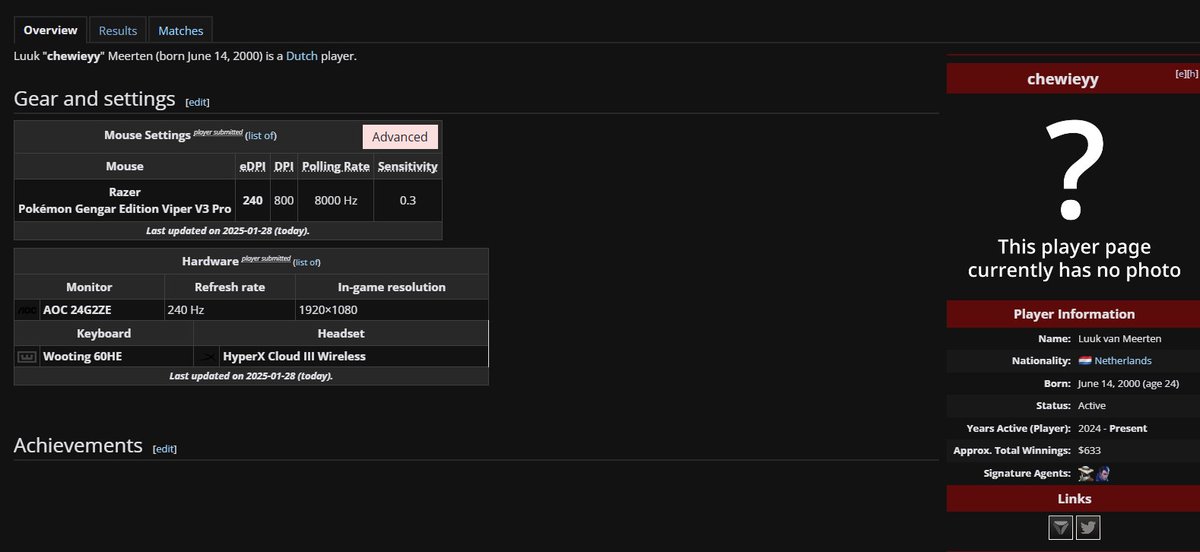
Task: Click the Links section header
Action: 1074,498
